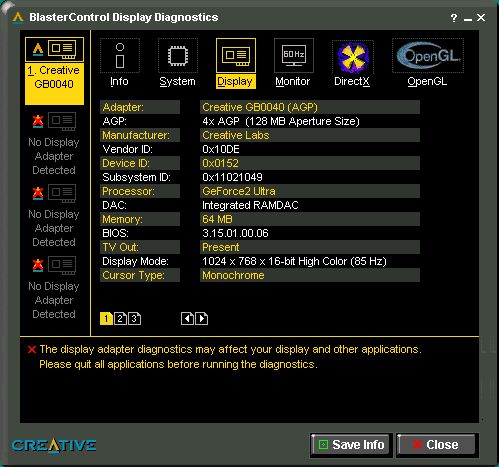Click the red X warning icon in message panel

[32, 350]
